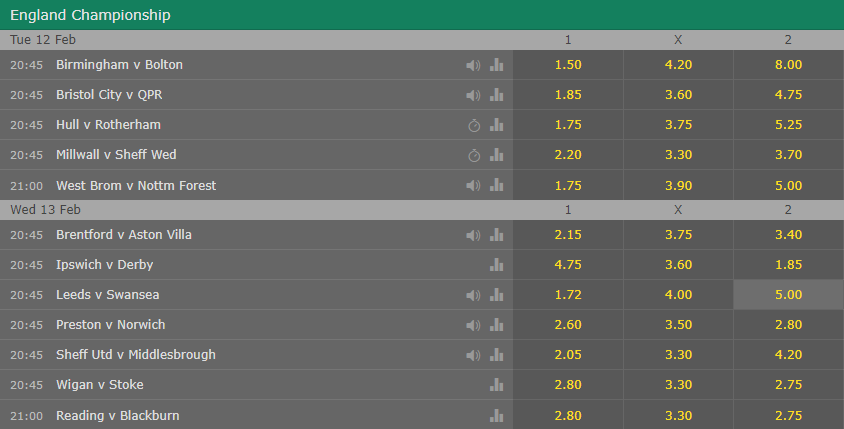Viewport: 844px width, 429px height.
Task: Open stats chart for West Brom v Nottm Forest
Action: coord(497,185)
